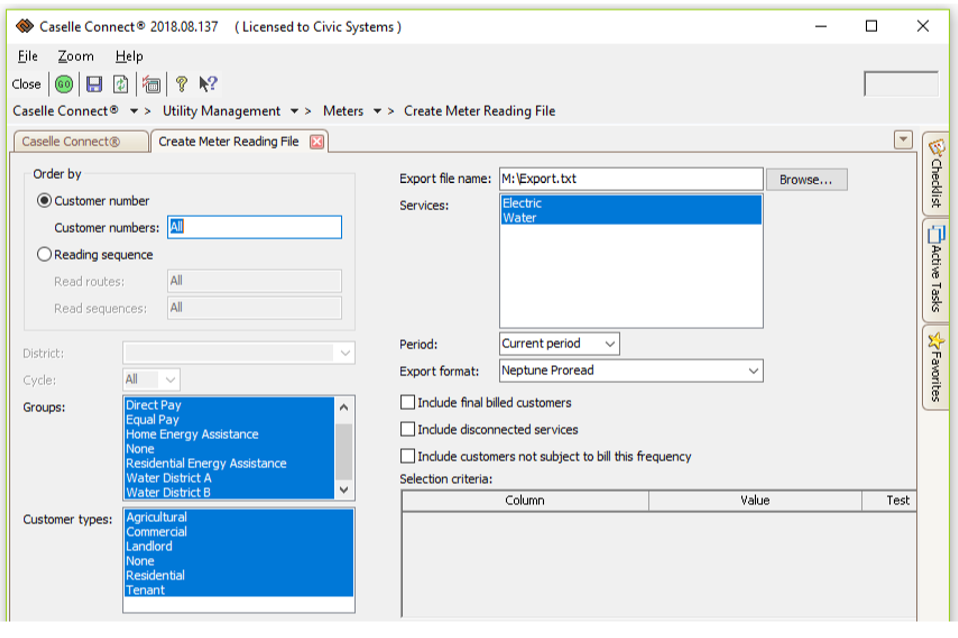Select Direct Pay in Groups list
Viewport: 958px width, 638px height.
tap(229, 405)
